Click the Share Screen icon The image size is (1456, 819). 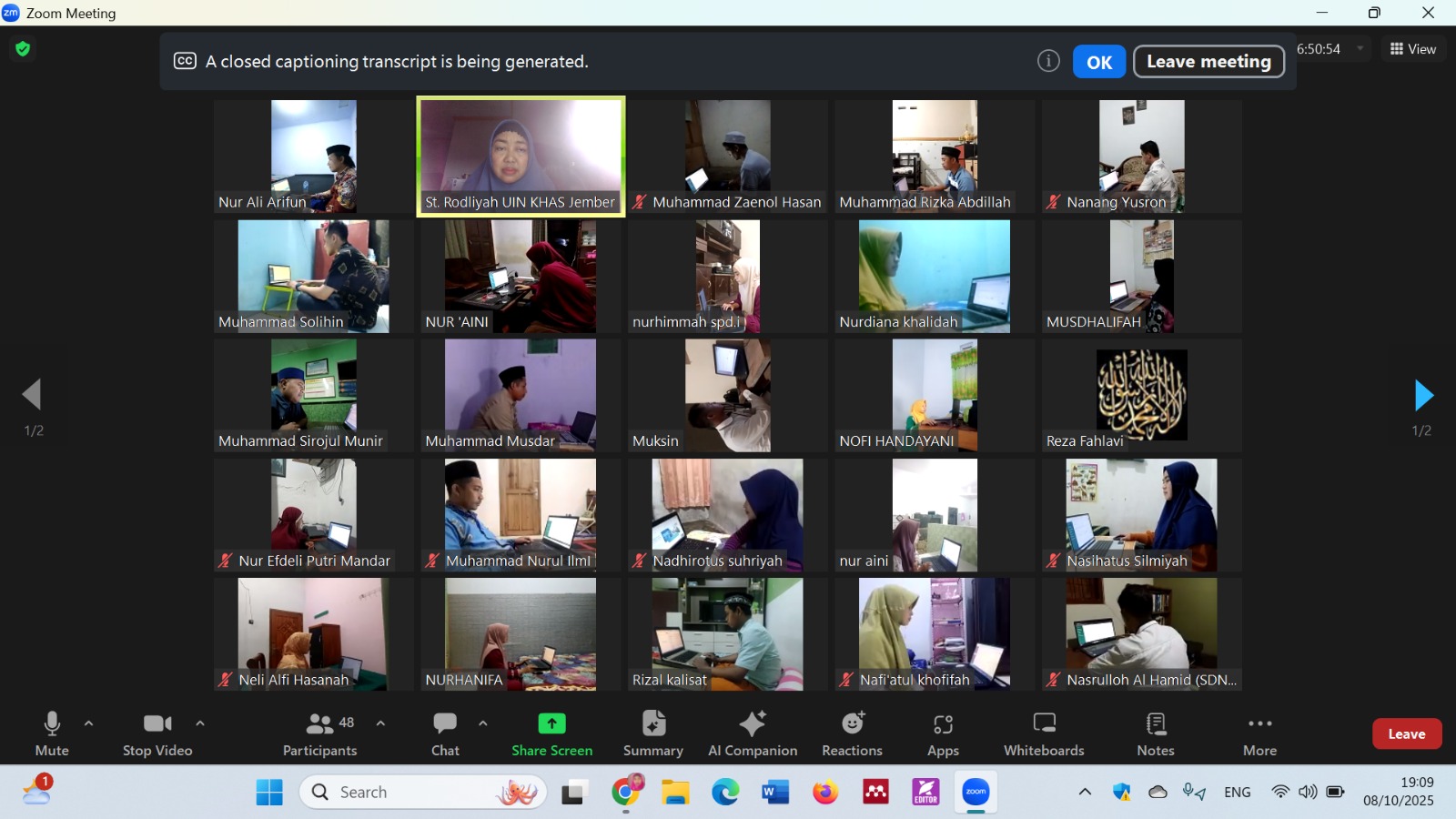(x=551, y=724)
